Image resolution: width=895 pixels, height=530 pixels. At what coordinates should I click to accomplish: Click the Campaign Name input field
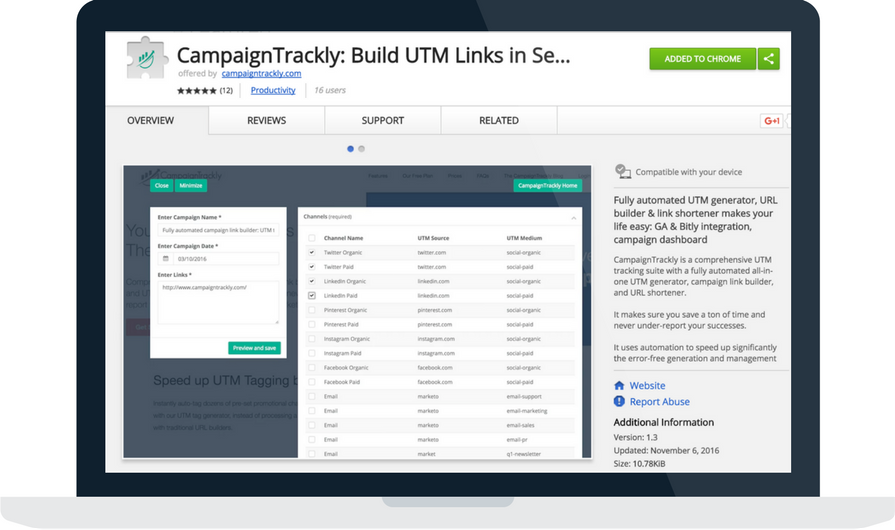click(218, 230)
